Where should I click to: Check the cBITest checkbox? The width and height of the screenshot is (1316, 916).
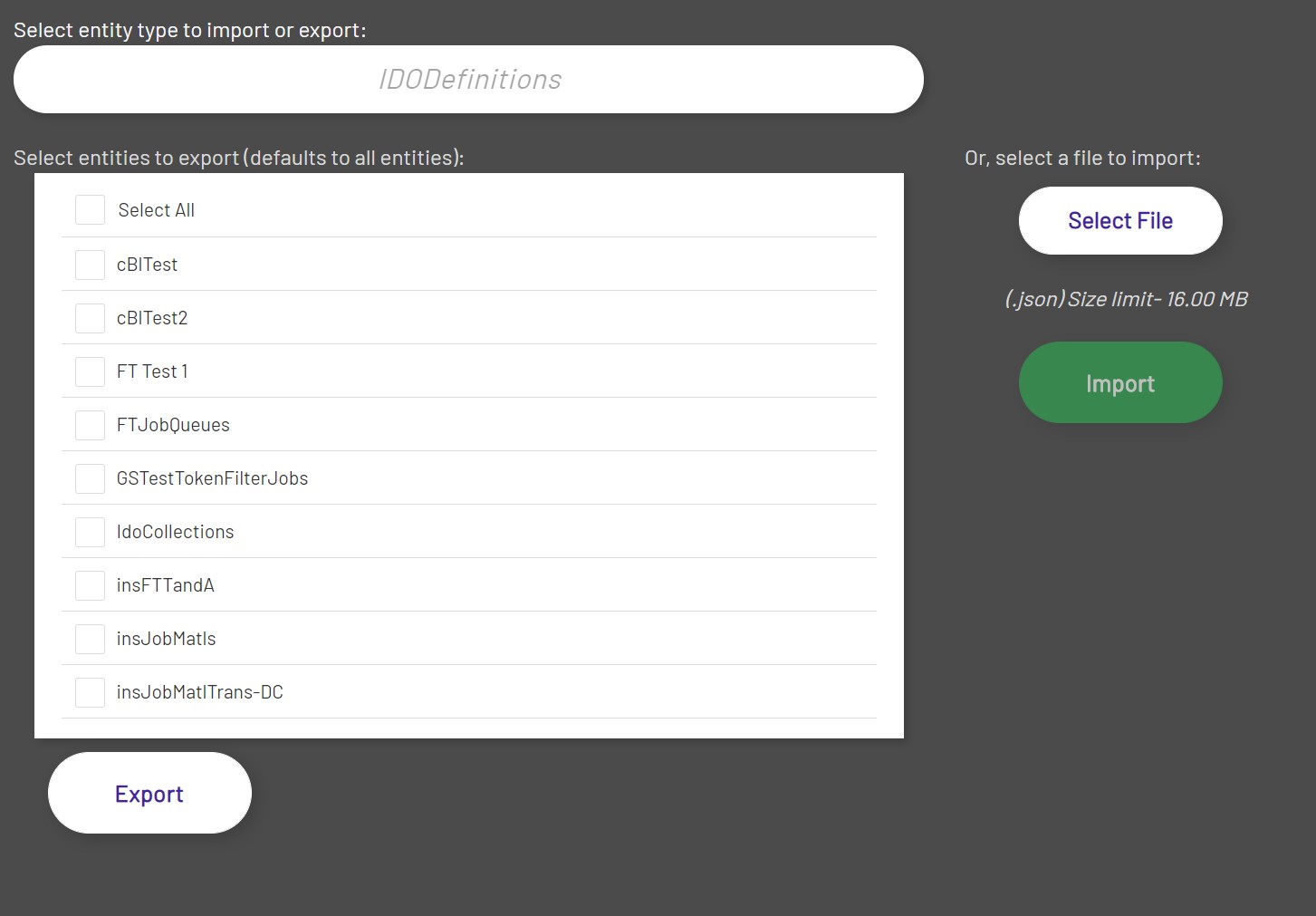[x=90, y=265]
